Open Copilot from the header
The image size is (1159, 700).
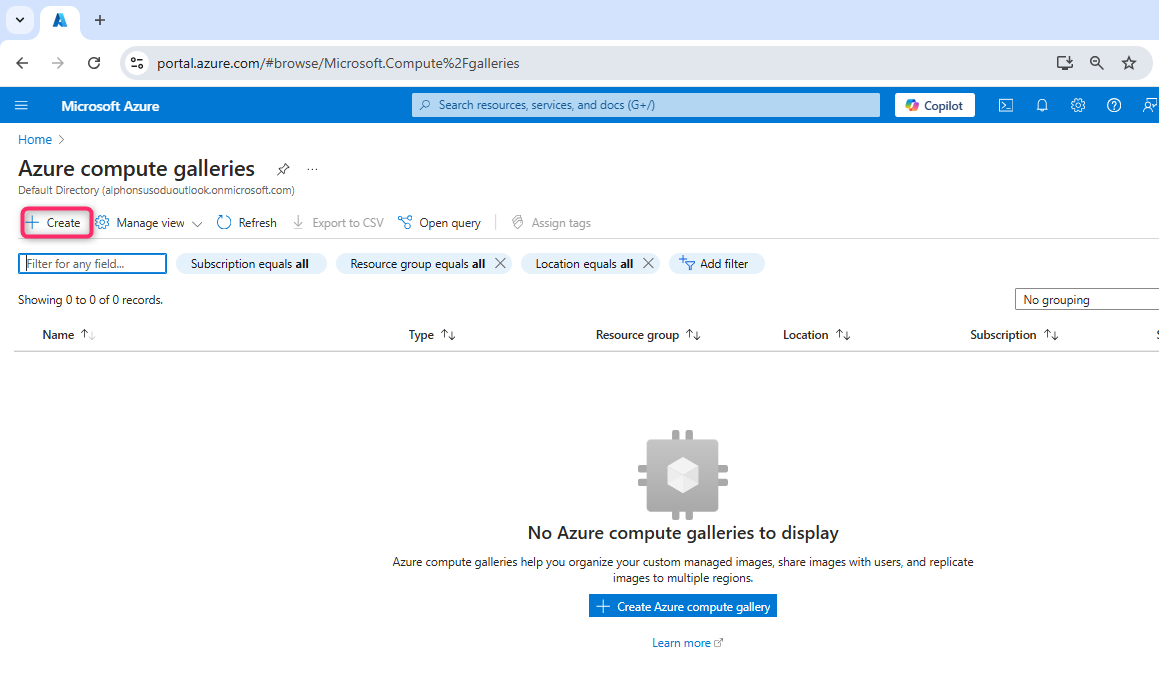coord(934,105)
